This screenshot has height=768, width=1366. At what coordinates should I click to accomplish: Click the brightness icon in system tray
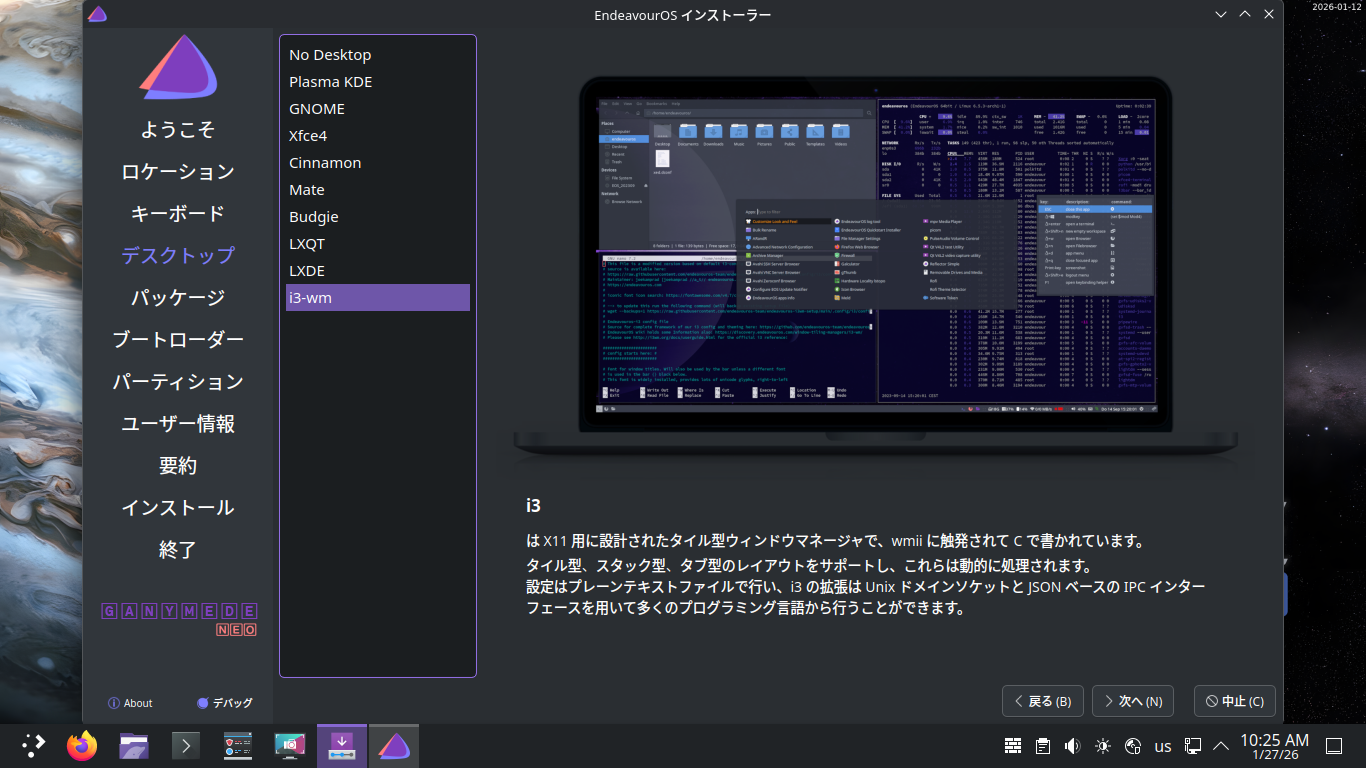1103,746
